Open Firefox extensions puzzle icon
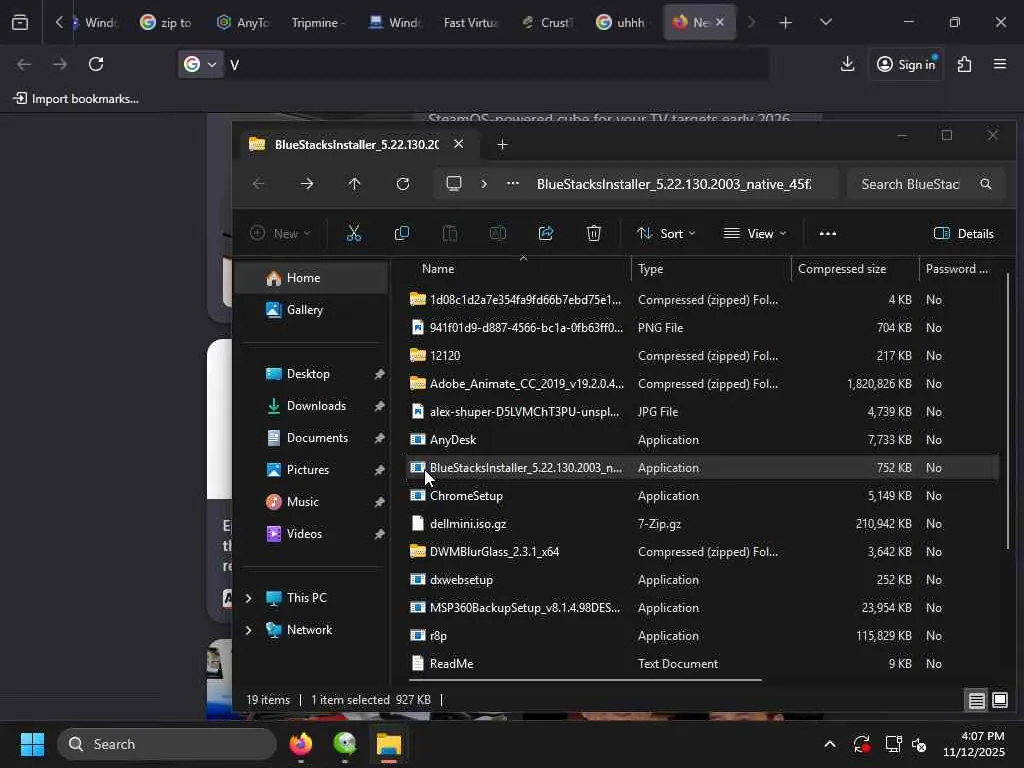The width and height of the screenshot is (1024, 768). coord(965,64)
